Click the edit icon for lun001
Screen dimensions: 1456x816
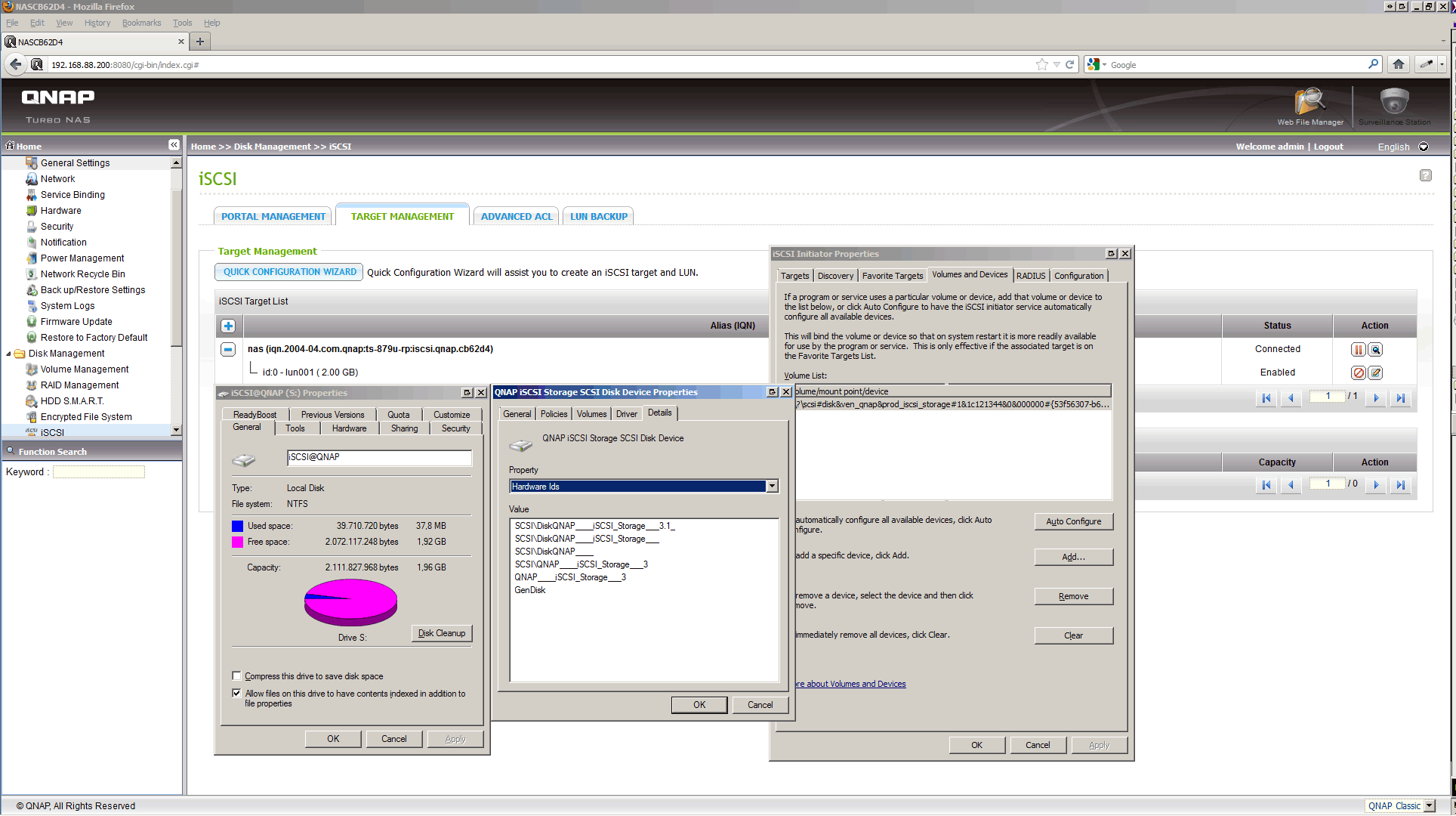1375,372
